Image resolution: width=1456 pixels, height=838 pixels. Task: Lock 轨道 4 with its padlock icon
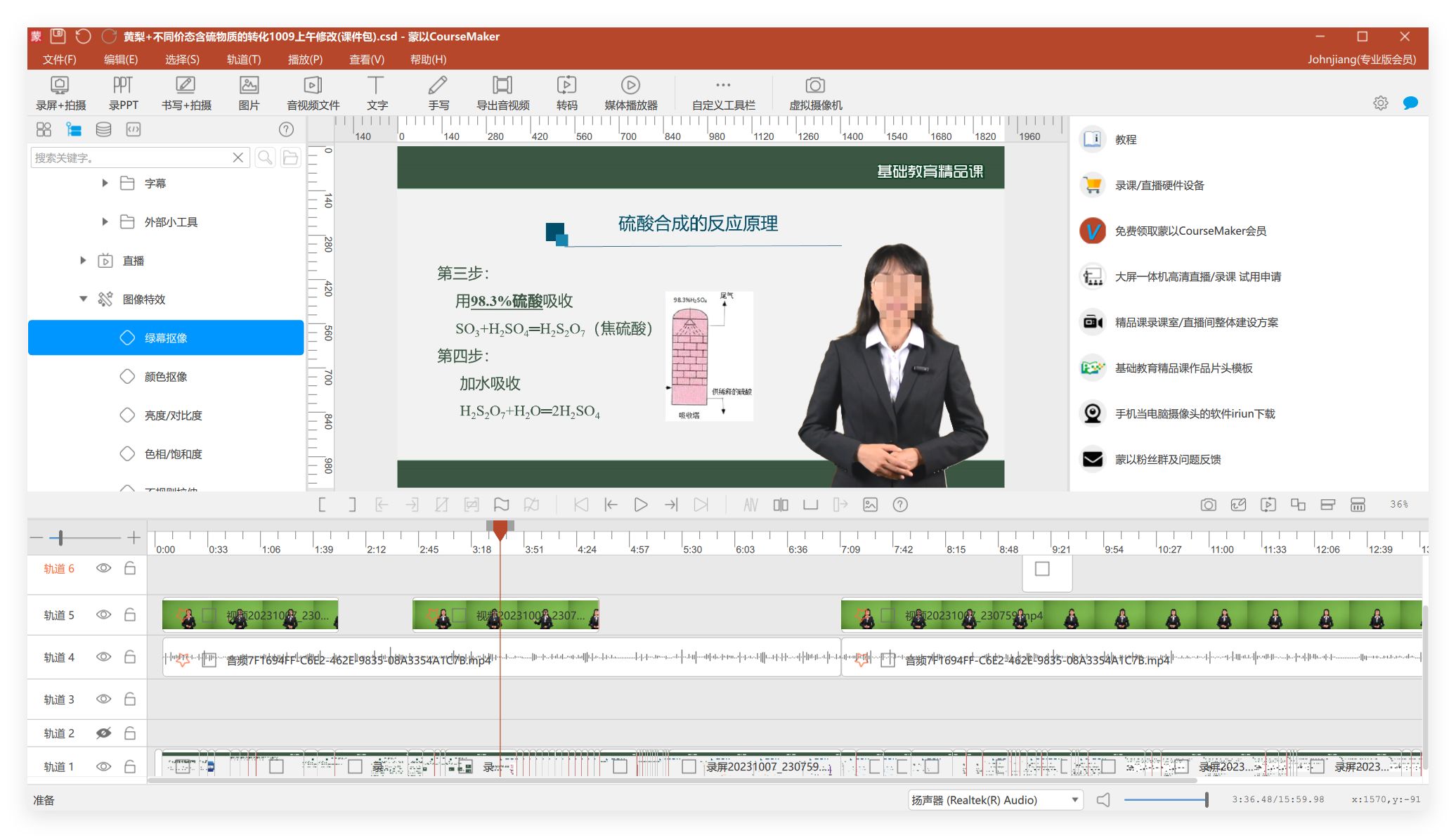(130, 657)
